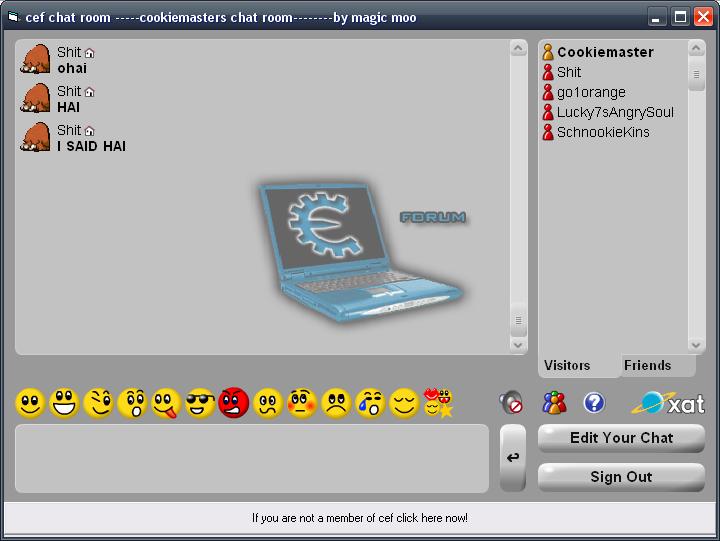Click the visitors list scrollbar thumb
This screenshot has width=720, height=541.
696,74
